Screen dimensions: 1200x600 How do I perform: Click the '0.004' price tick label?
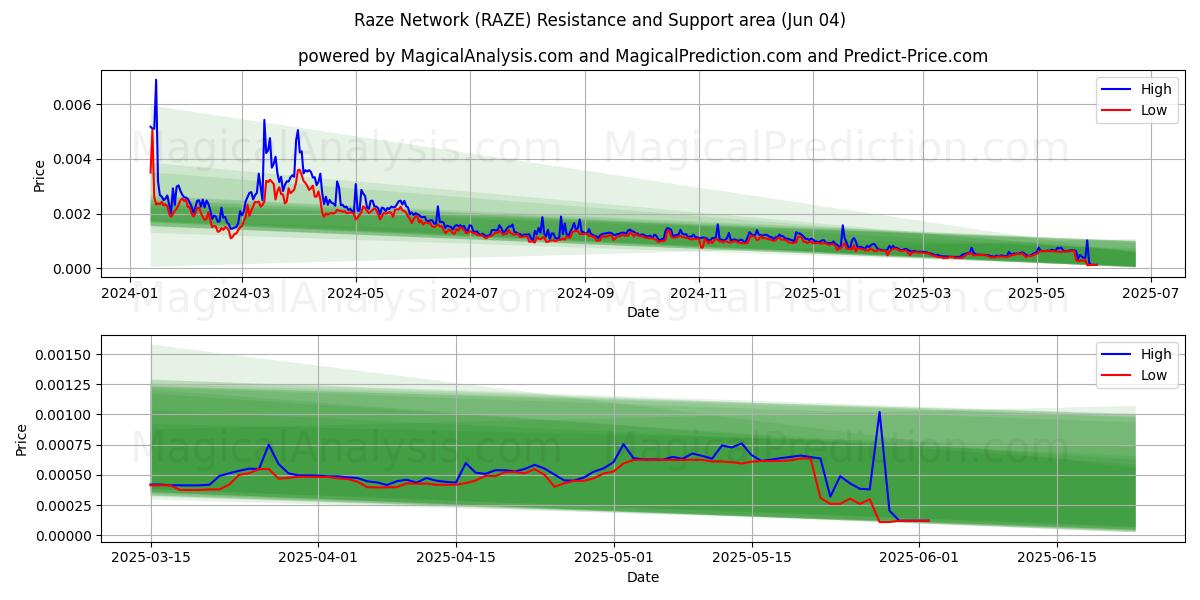coord(72,159)
